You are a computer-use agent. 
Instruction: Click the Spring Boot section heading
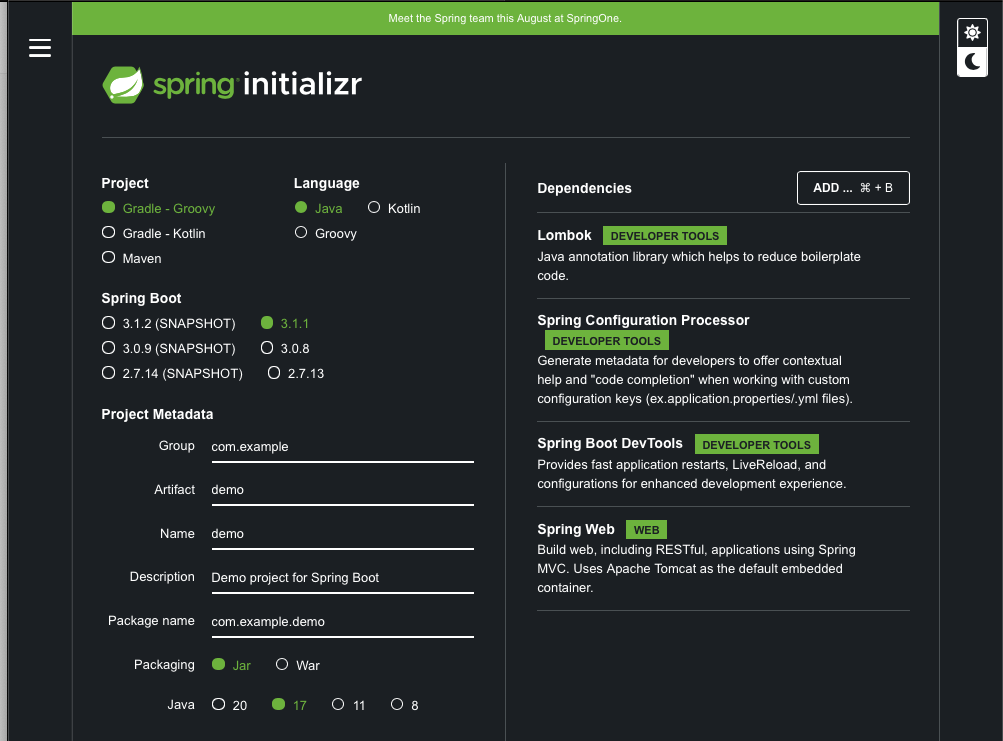click(141, 298)
